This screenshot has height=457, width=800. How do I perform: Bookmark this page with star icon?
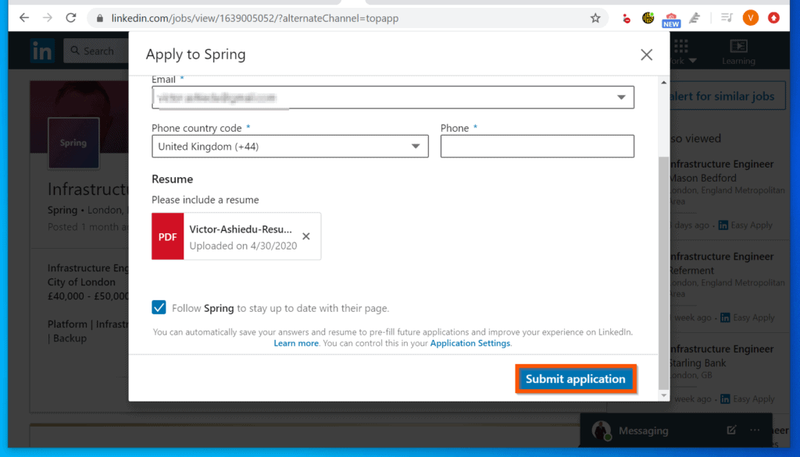[x=595, y=18]
